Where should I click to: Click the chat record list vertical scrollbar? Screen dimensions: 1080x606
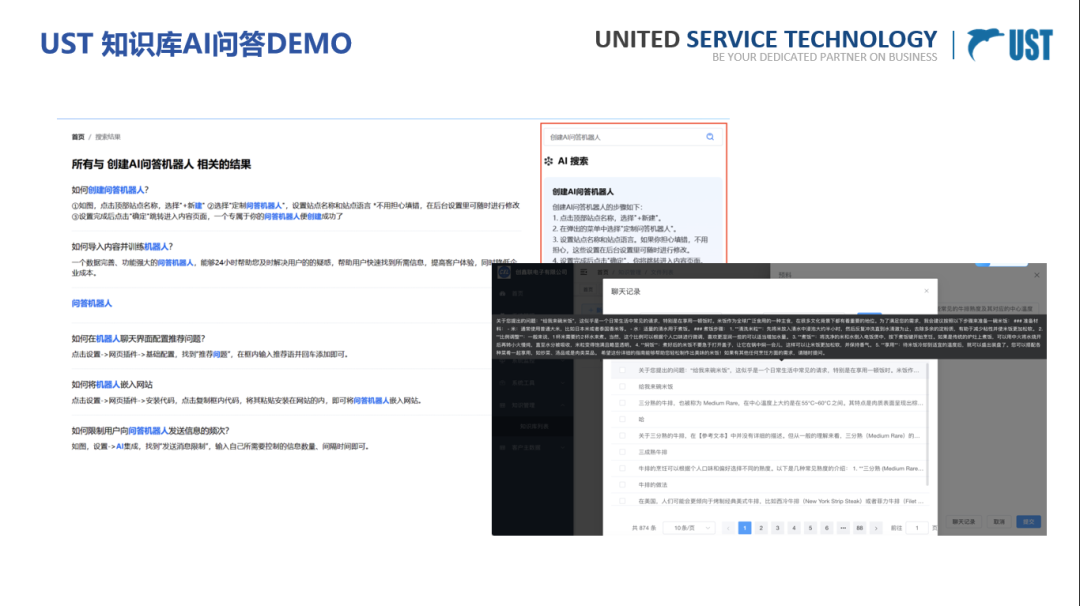tap(927, 424)
